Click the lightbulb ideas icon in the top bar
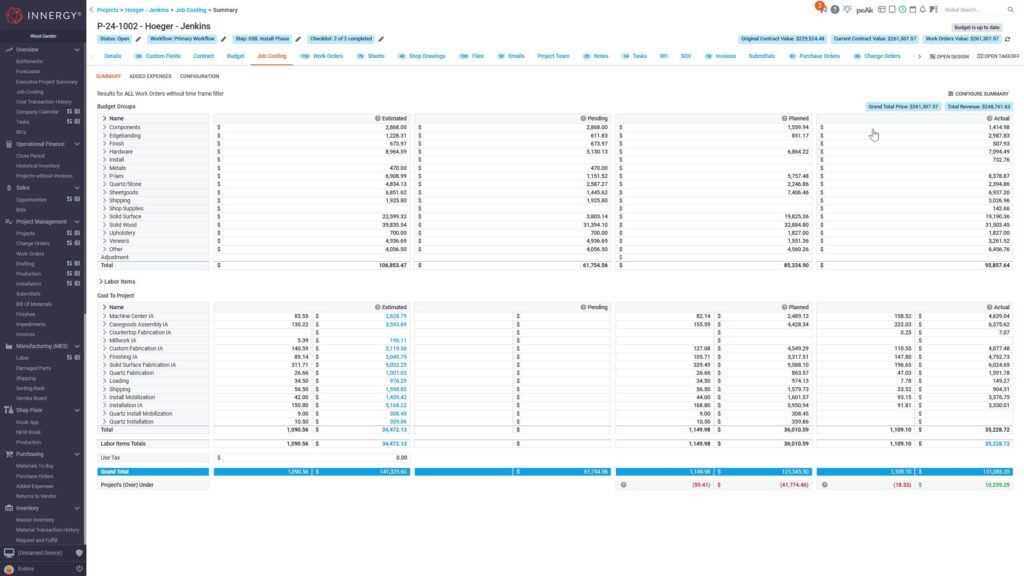Image resolution: width=1024 pixels, height=576 pixels. pyautogui.click(x=846, y=8)
